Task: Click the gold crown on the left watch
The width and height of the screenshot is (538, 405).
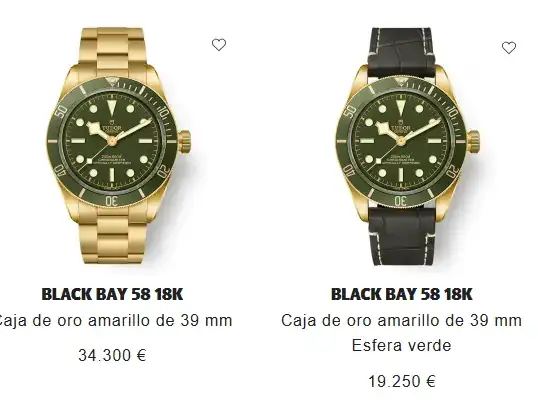Action: click(x=185, y=141)
